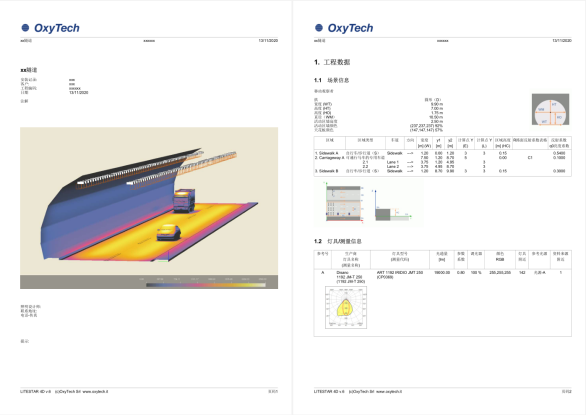This screenshot has width=586, height=415.
Task: Click the date 13/11/2020 in left page header
Action: [x=268, y=40]
